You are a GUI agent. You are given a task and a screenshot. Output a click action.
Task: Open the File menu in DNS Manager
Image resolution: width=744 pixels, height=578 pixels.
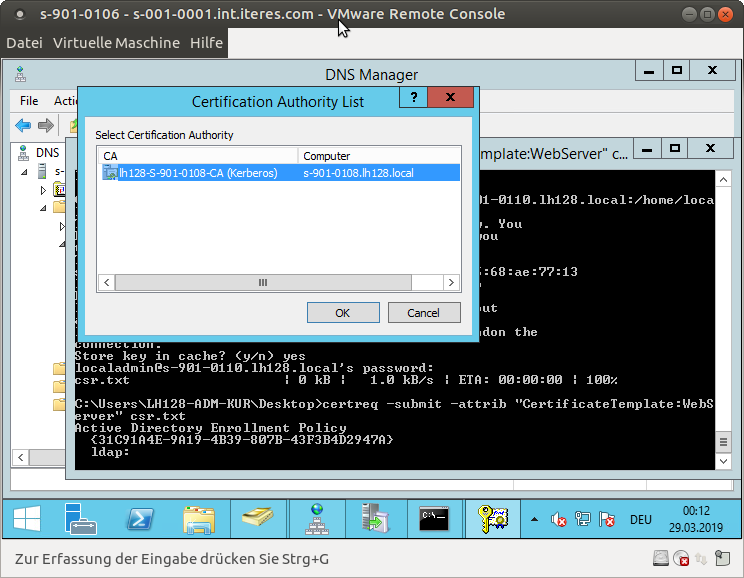[29, 101]
